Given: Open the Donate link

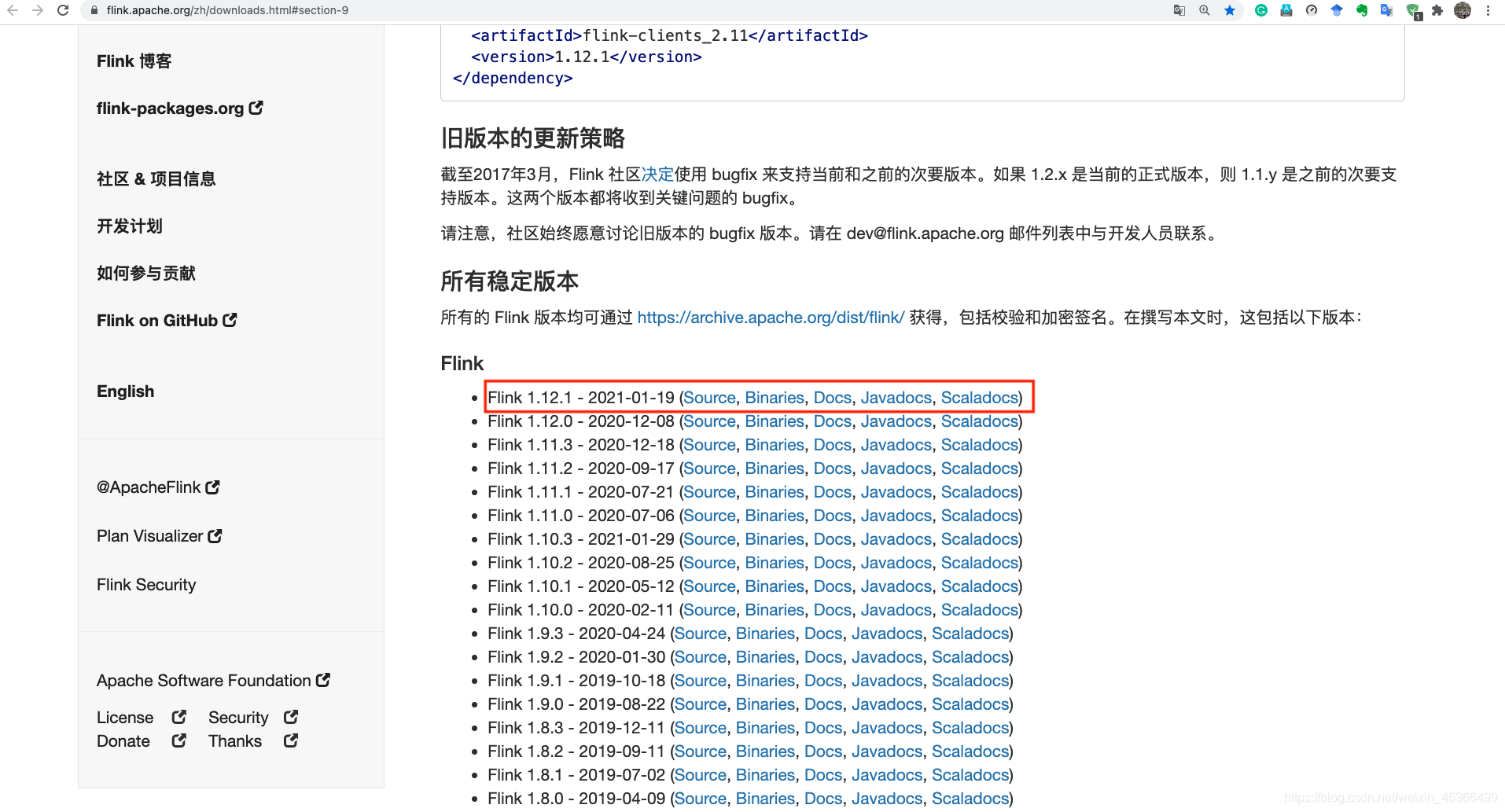Looking at the screenshot, I should (x=123, y=741).
